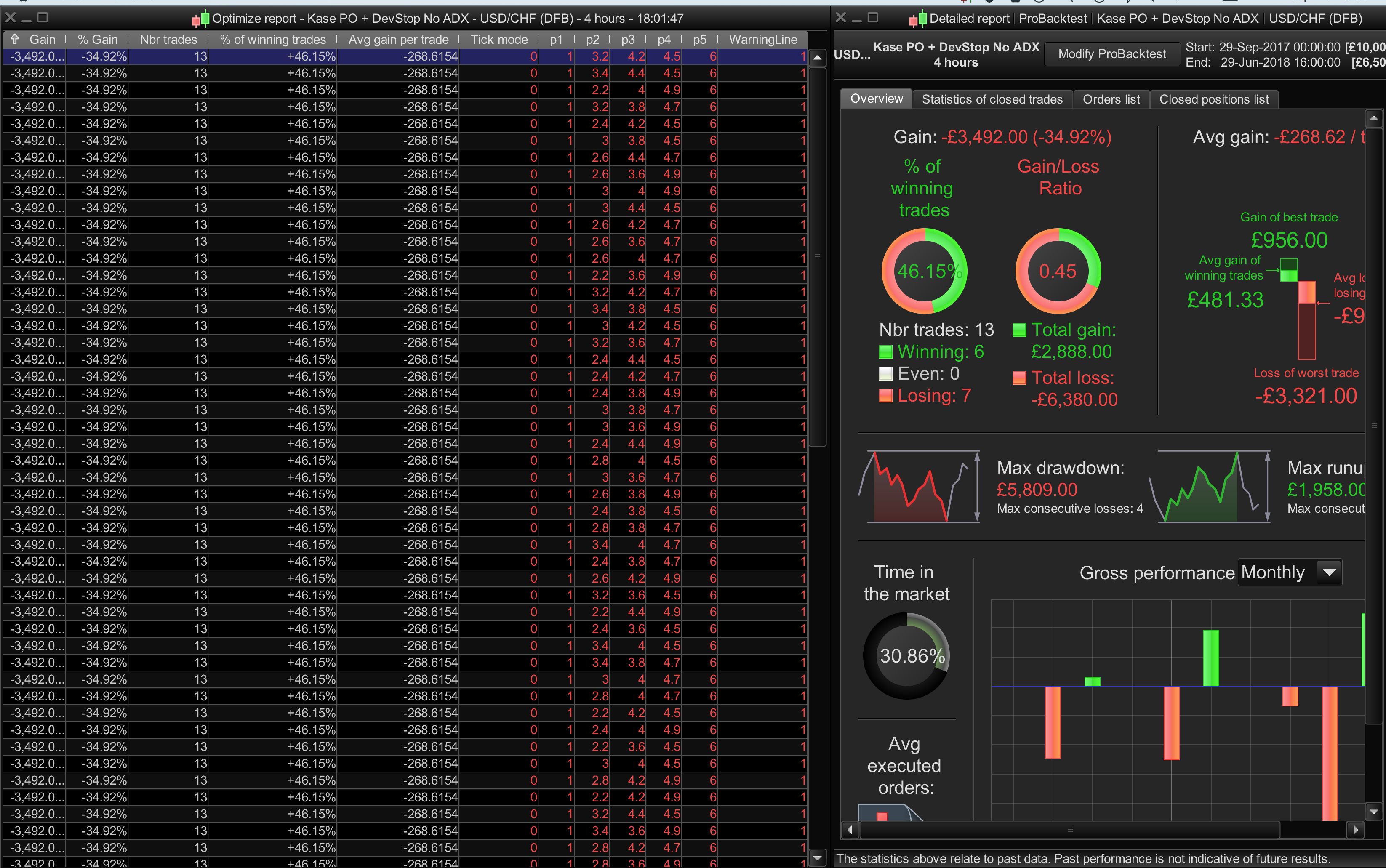The height and width of the screenshot is (868, 1386).
Task: Open the Monthly gross performance dropdown
Action: pyautogui.click(x=1329, y=572)
